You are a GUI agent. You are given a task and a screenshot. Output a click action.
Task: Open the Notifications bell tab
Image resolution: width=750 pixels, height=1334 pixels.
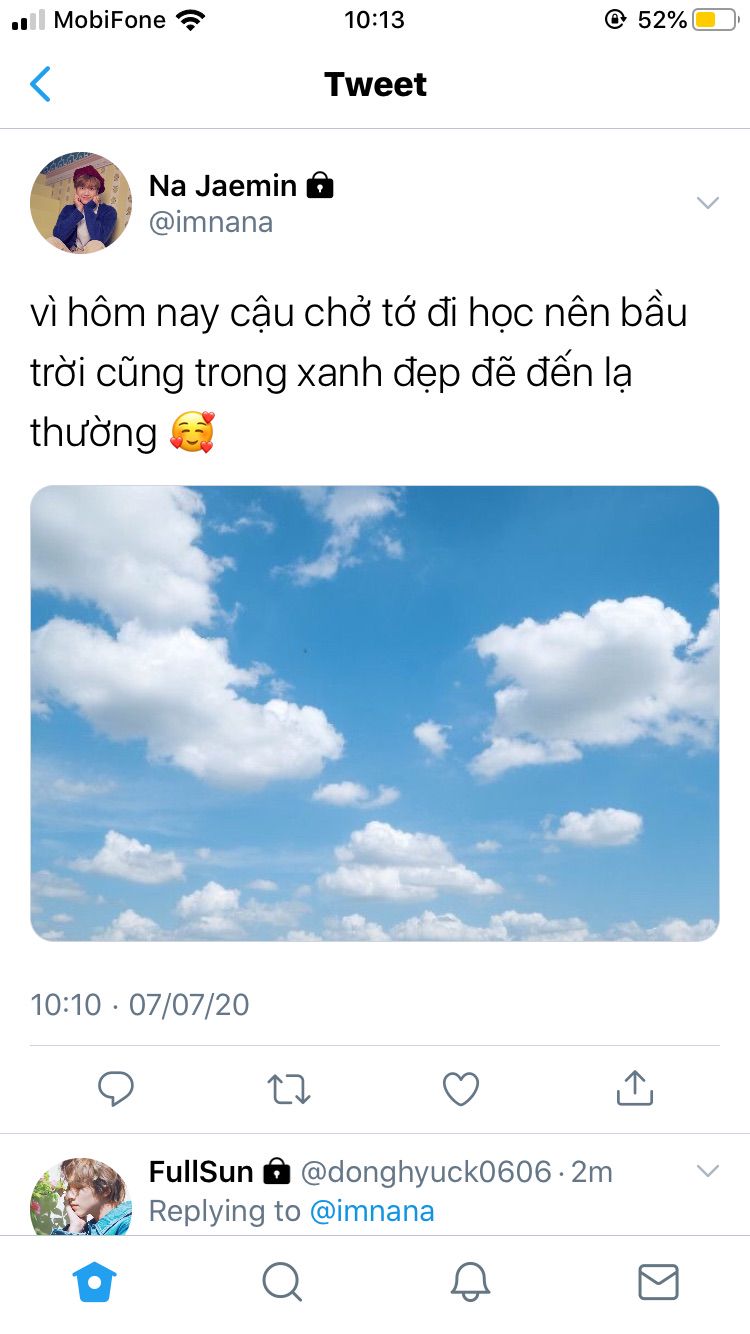tap(470, 1281)
